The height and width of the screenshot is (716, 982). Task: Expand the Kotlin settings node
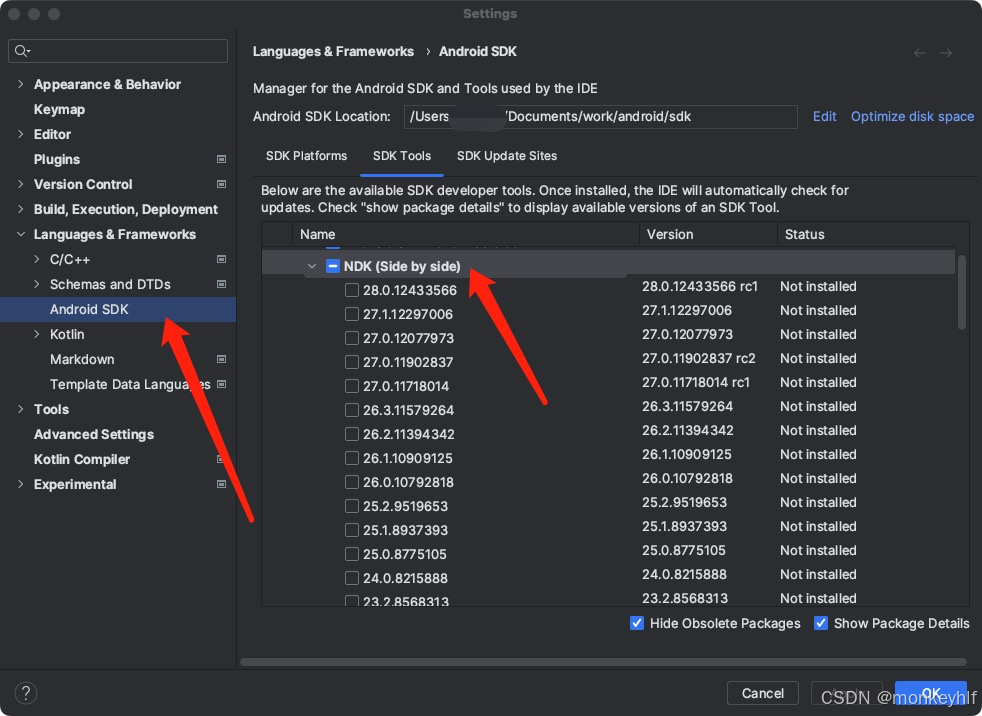[x=37, y=334]
